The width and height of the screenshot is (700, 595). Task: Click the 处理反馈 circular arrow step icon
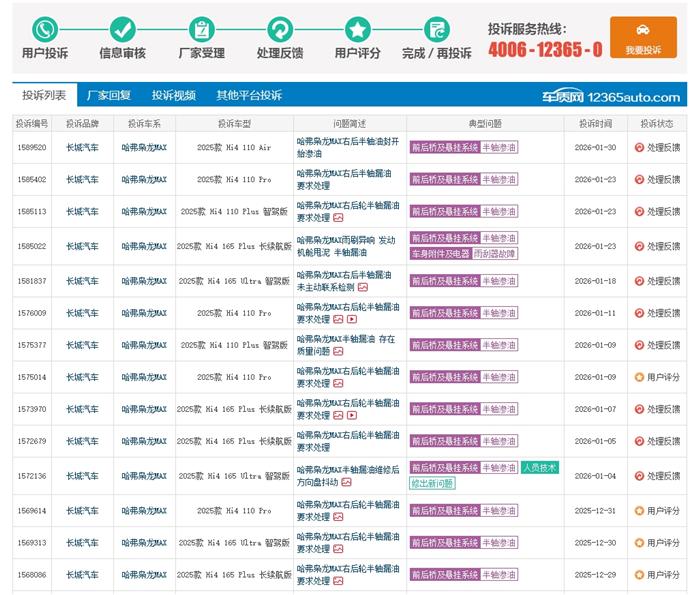click(x=280, y=29)
